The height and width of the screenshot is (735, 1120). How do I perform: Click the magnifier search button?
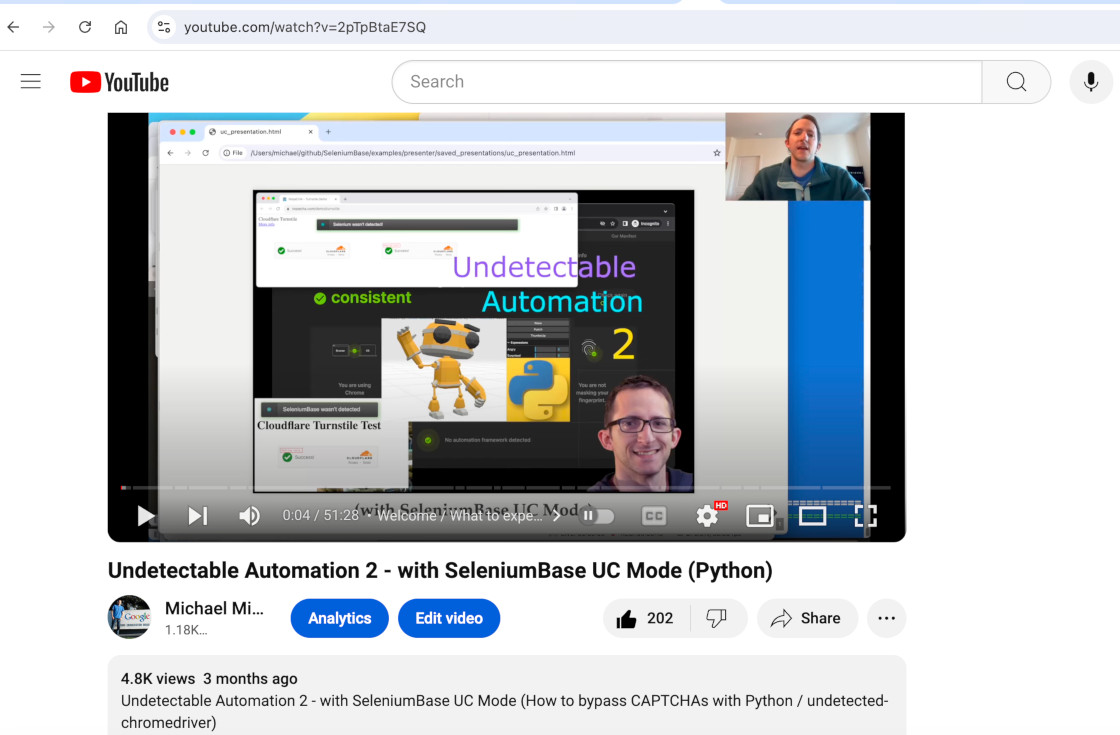click(x=1016, y=81)
